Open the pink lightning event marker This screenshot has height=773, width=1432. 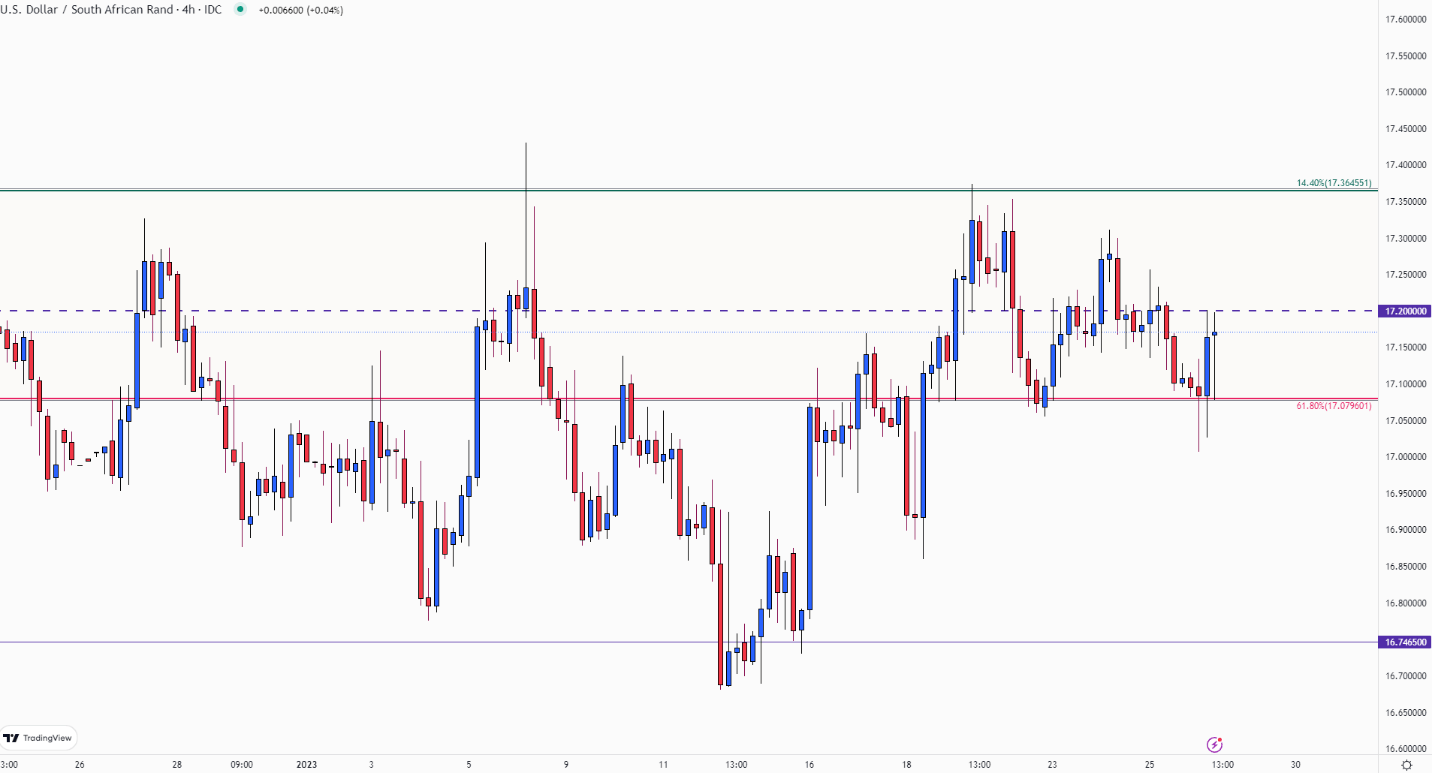point(1215,744)
